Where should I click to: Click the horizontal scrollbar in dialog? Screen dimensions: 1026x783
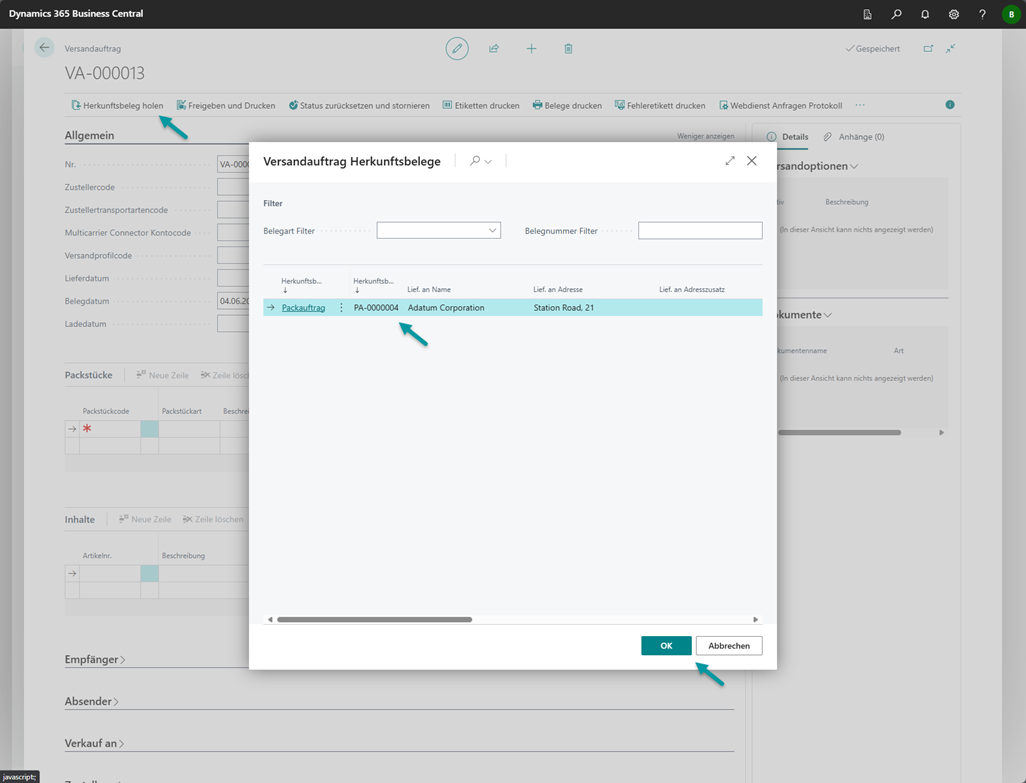point(374,620)
